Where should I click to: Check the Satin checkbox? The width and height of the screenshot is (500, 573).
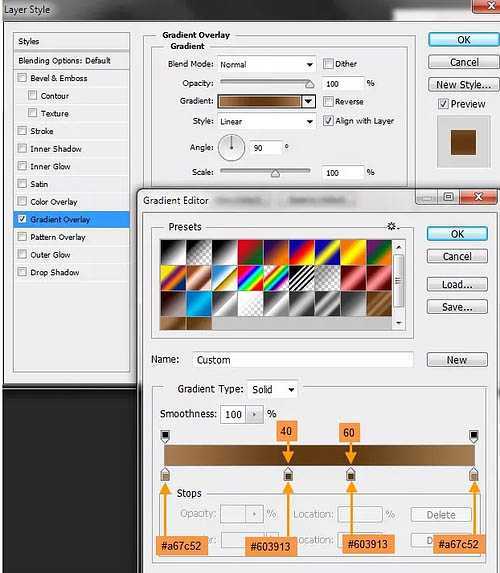click(22, 183)
